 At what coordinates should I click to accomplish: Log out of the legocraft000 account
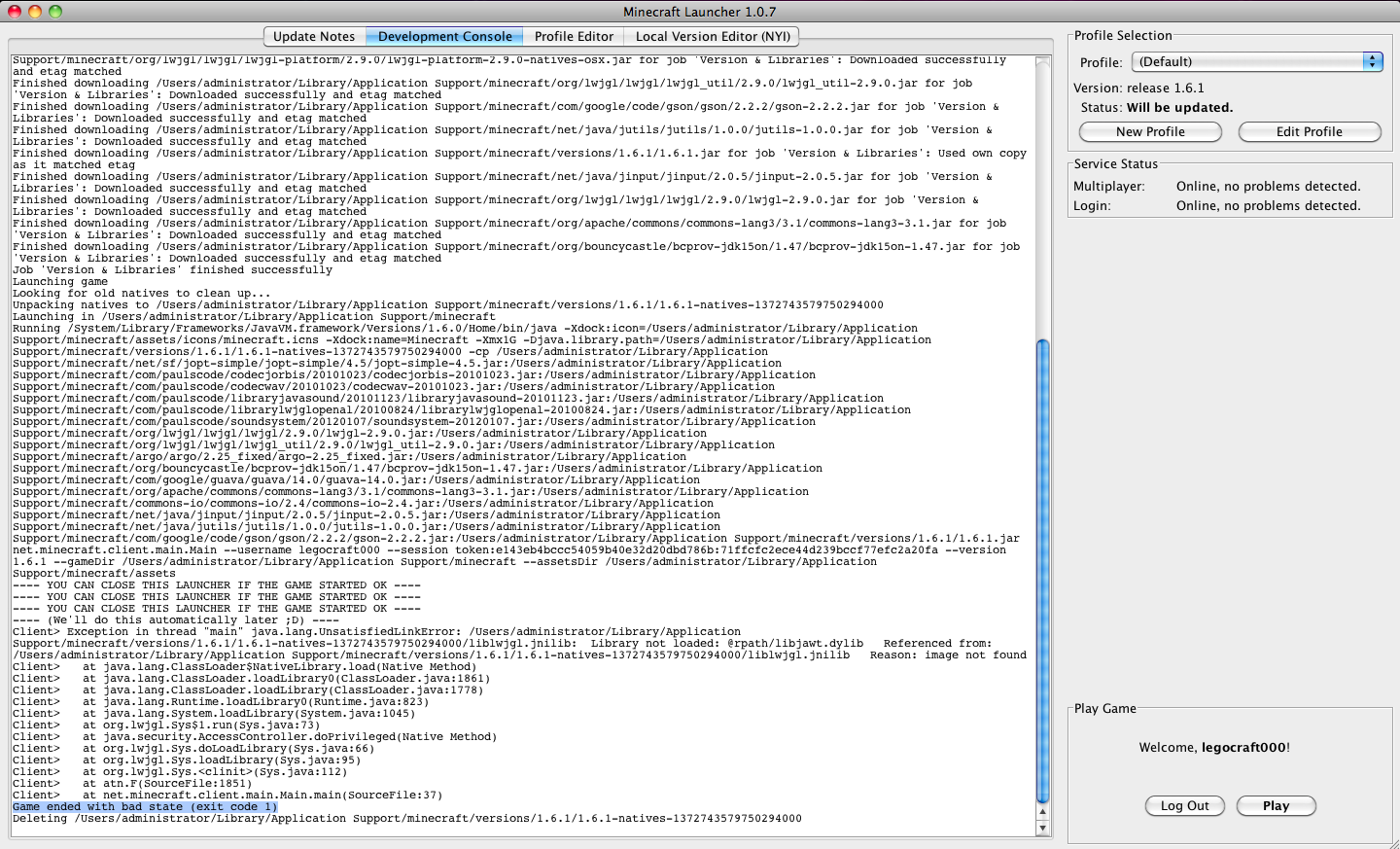point(1184,806)
